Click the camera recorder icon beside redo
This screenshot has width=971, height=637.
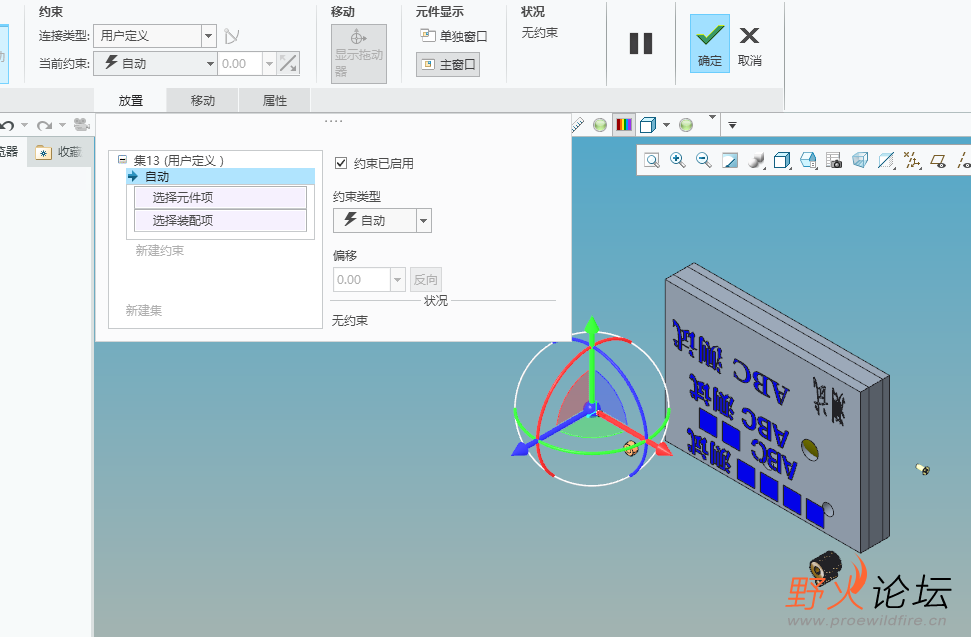[82, 125]
